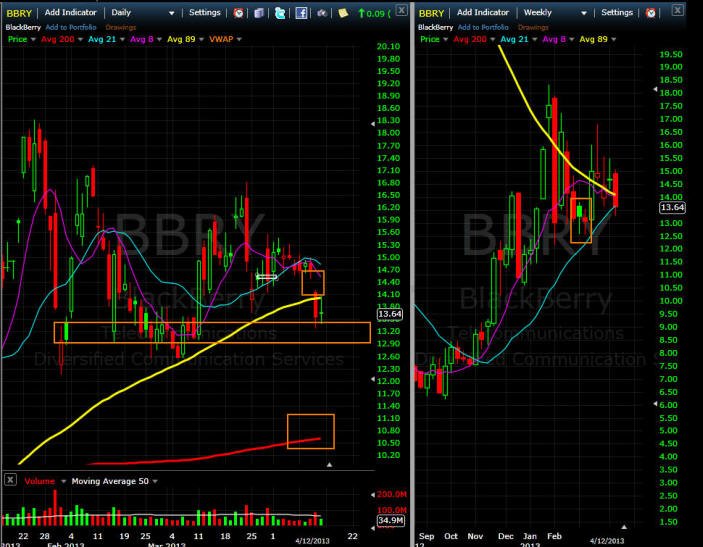This screenshot has height=547, width=703.
Task: Share Daily chart via Twitter icon
Action: [x=280, y=13]
